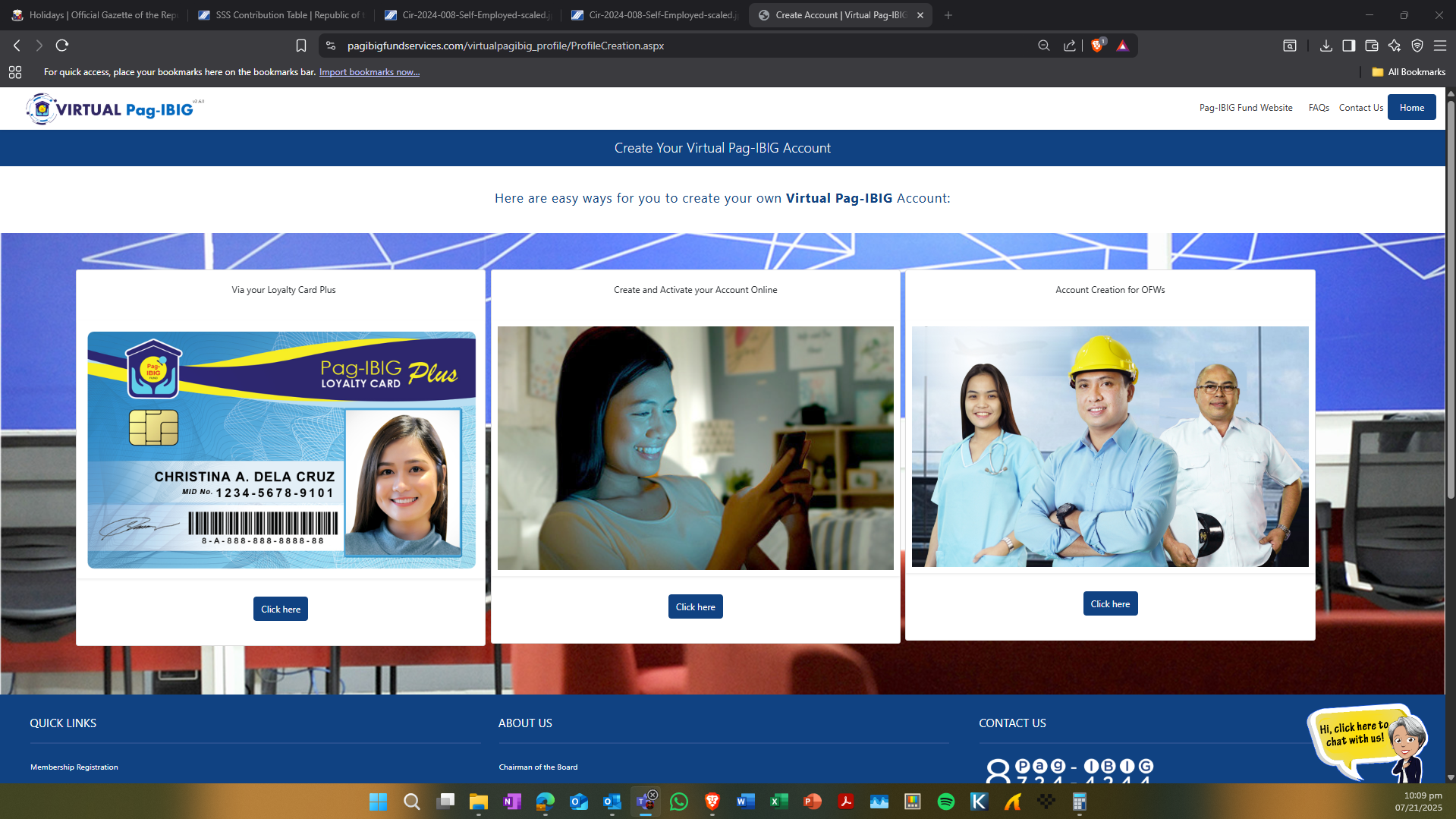Click the Home button
Image resolution: width=1456 pixels, height=819 pixels.
pyautogui.click(x=1412, y=107)
